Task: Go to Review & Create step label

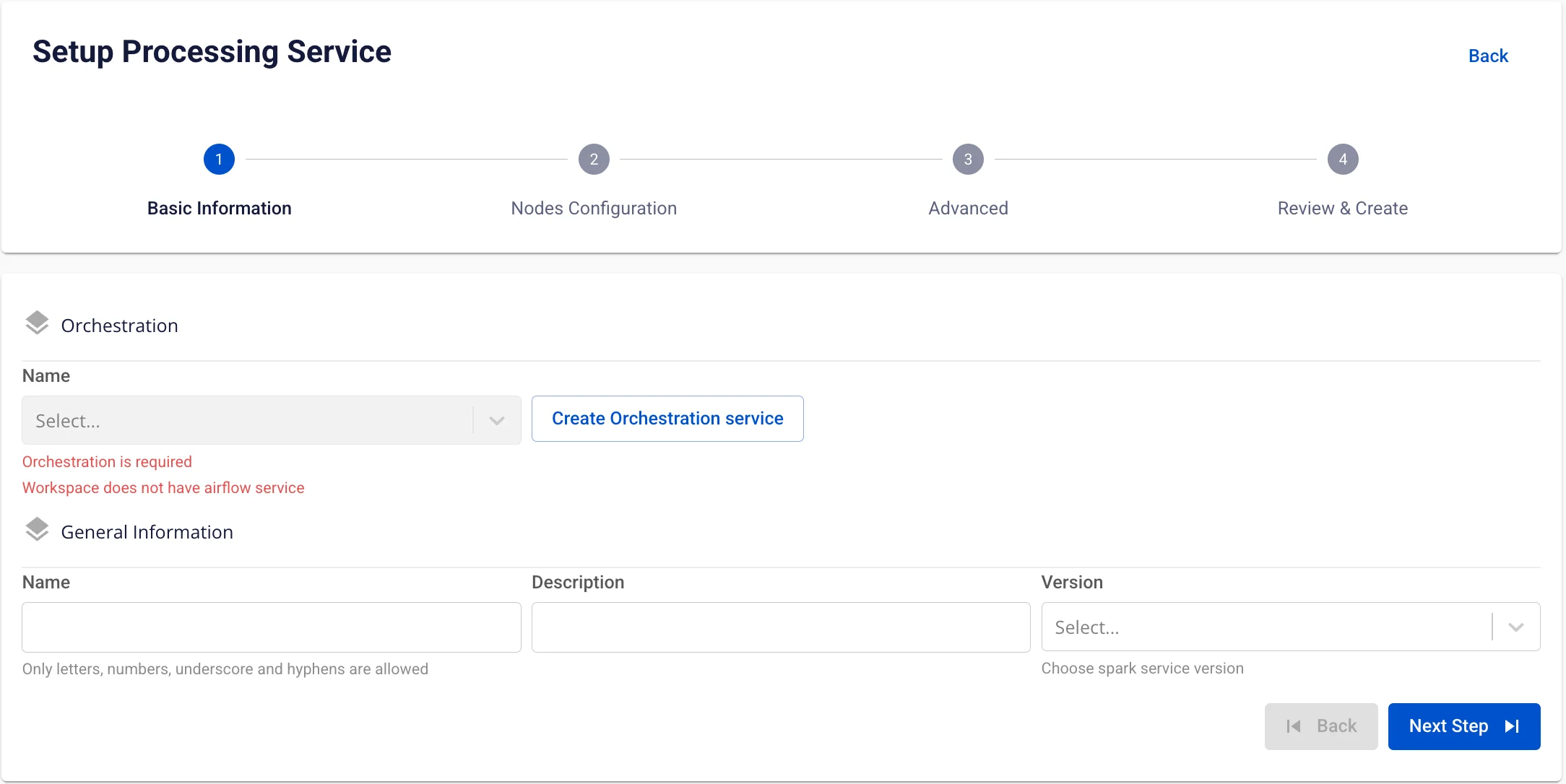Action: [x=1343, y=209]
